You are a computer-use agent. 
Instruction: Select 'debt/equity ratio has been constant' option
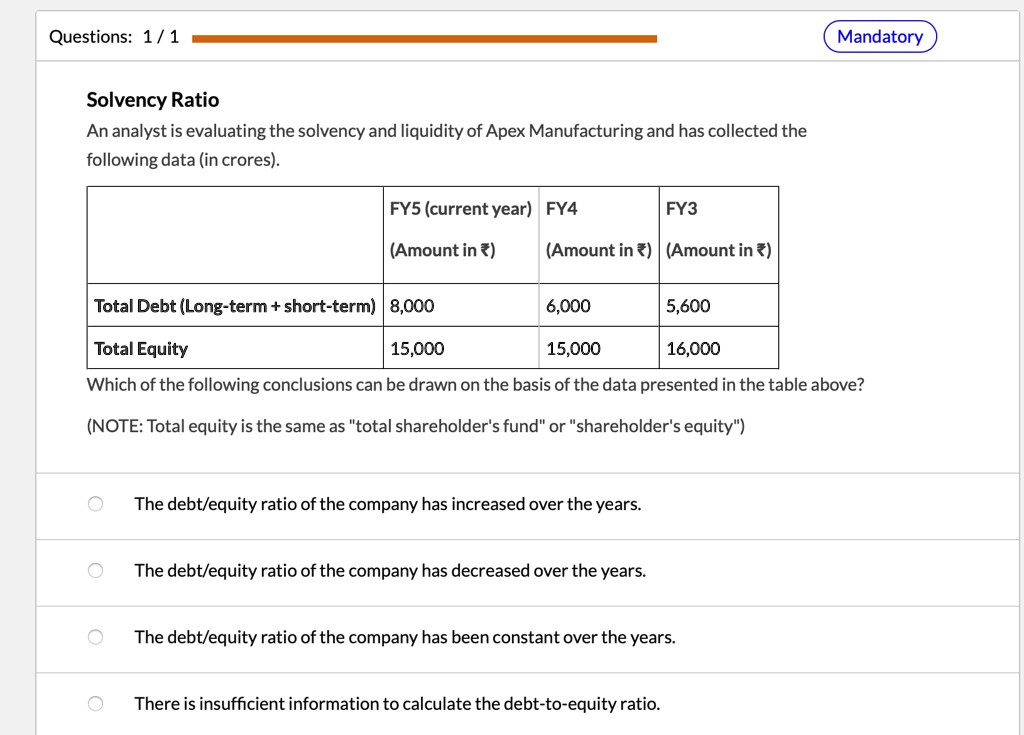(x=95, y=637)
